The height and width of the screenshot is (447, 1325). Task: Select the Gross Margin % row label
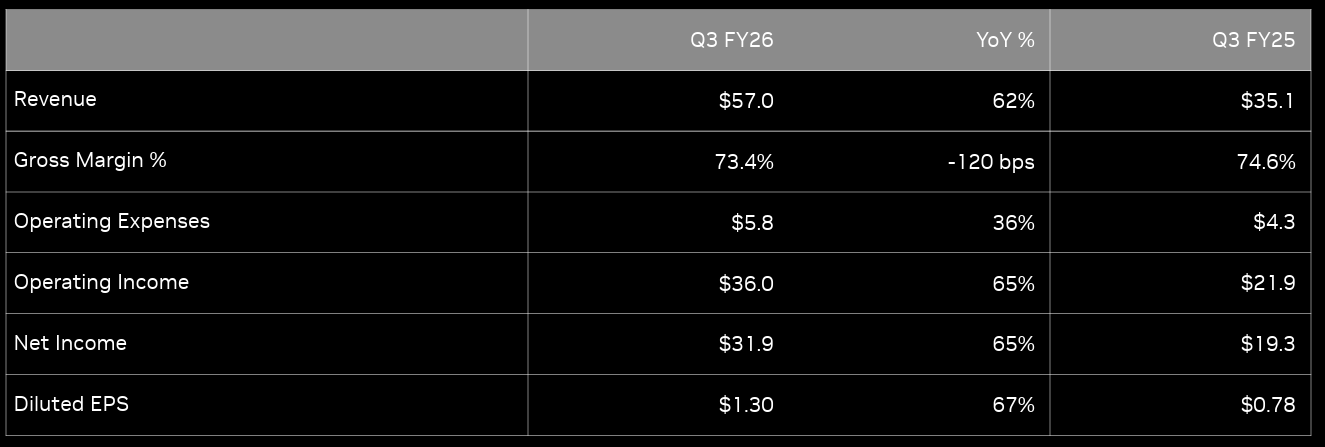90,160
